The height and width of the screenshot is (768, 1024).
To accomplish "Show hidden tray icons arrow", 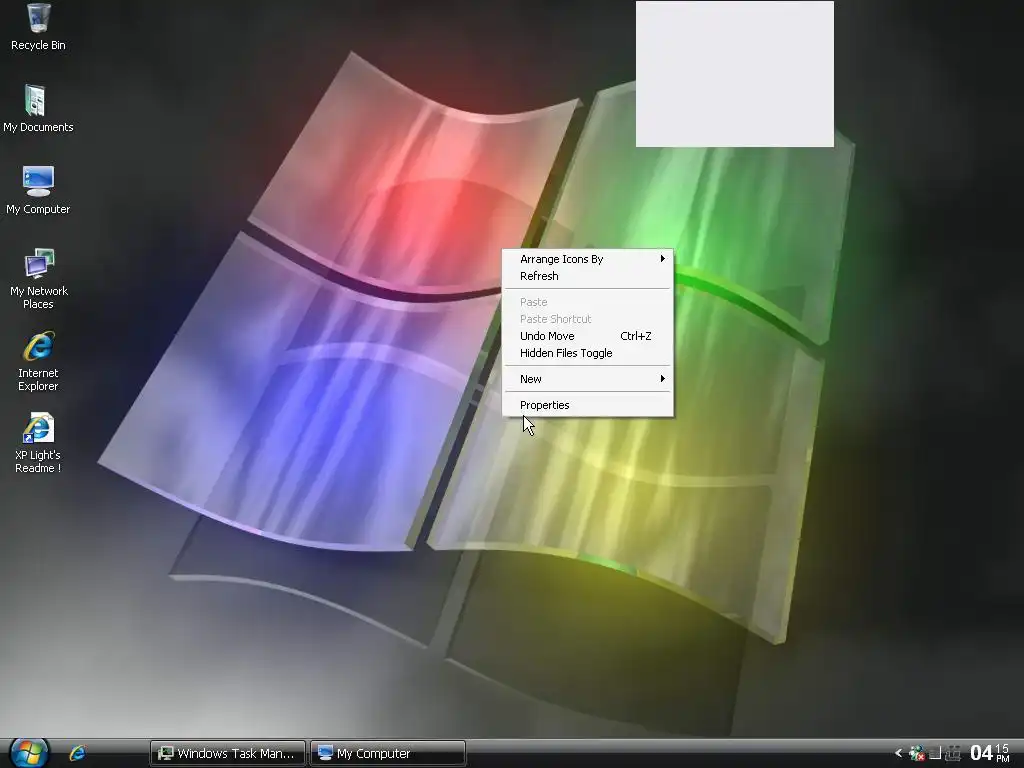I will (x=899, y=753).
